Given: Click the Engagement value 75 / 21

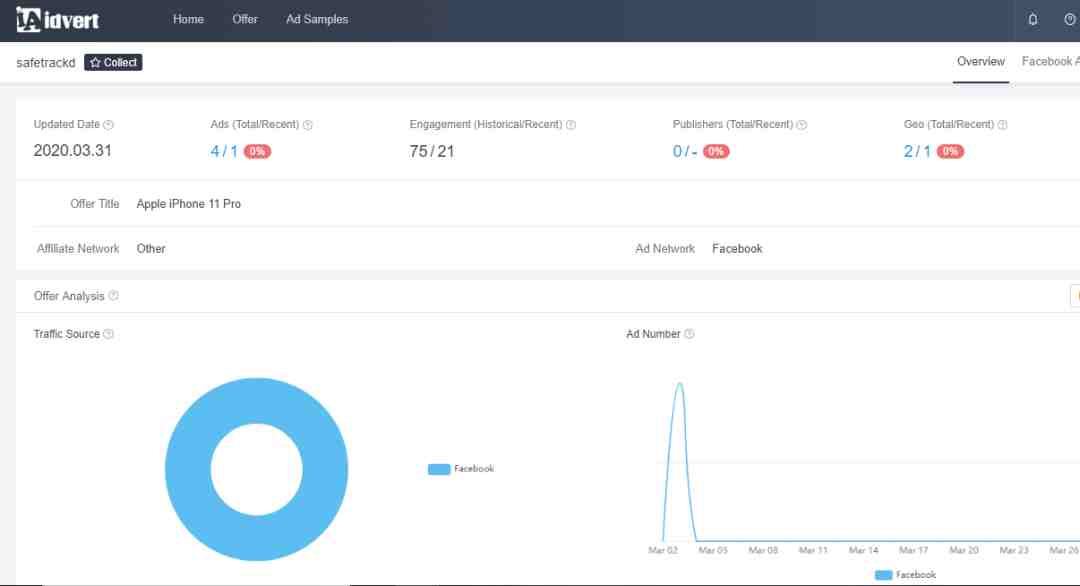Looking at the screenshot, I should pos(432,151).
